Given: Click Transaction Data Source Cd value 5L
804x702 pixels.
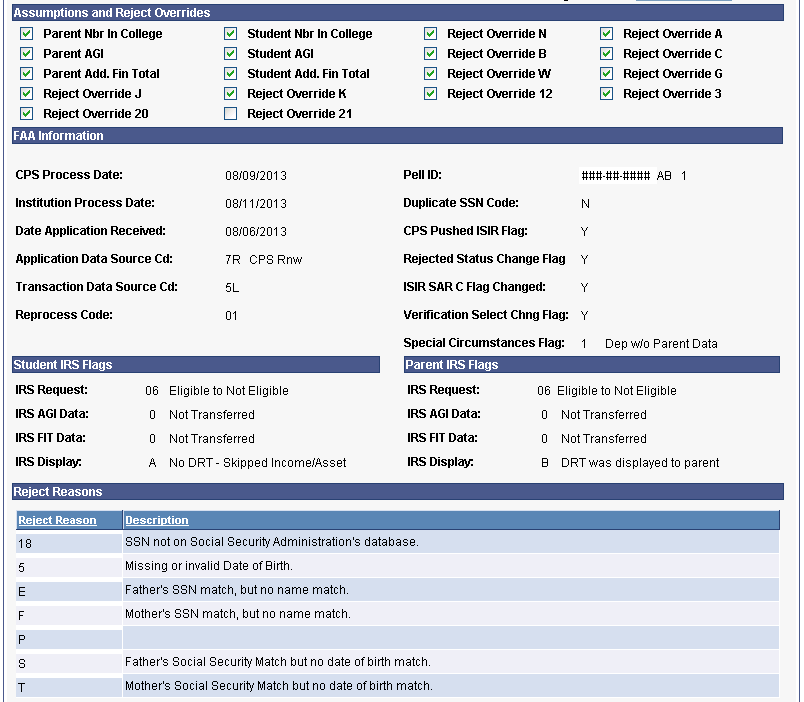Looking at the screenshot, I should tap(232, 288).
